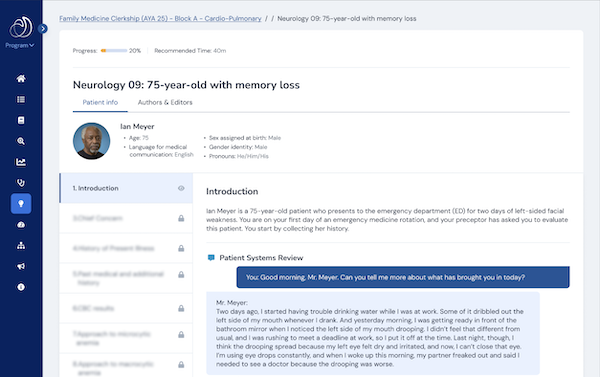
Task: Open the Home icon in sidebar
Action: pos(21,78)
